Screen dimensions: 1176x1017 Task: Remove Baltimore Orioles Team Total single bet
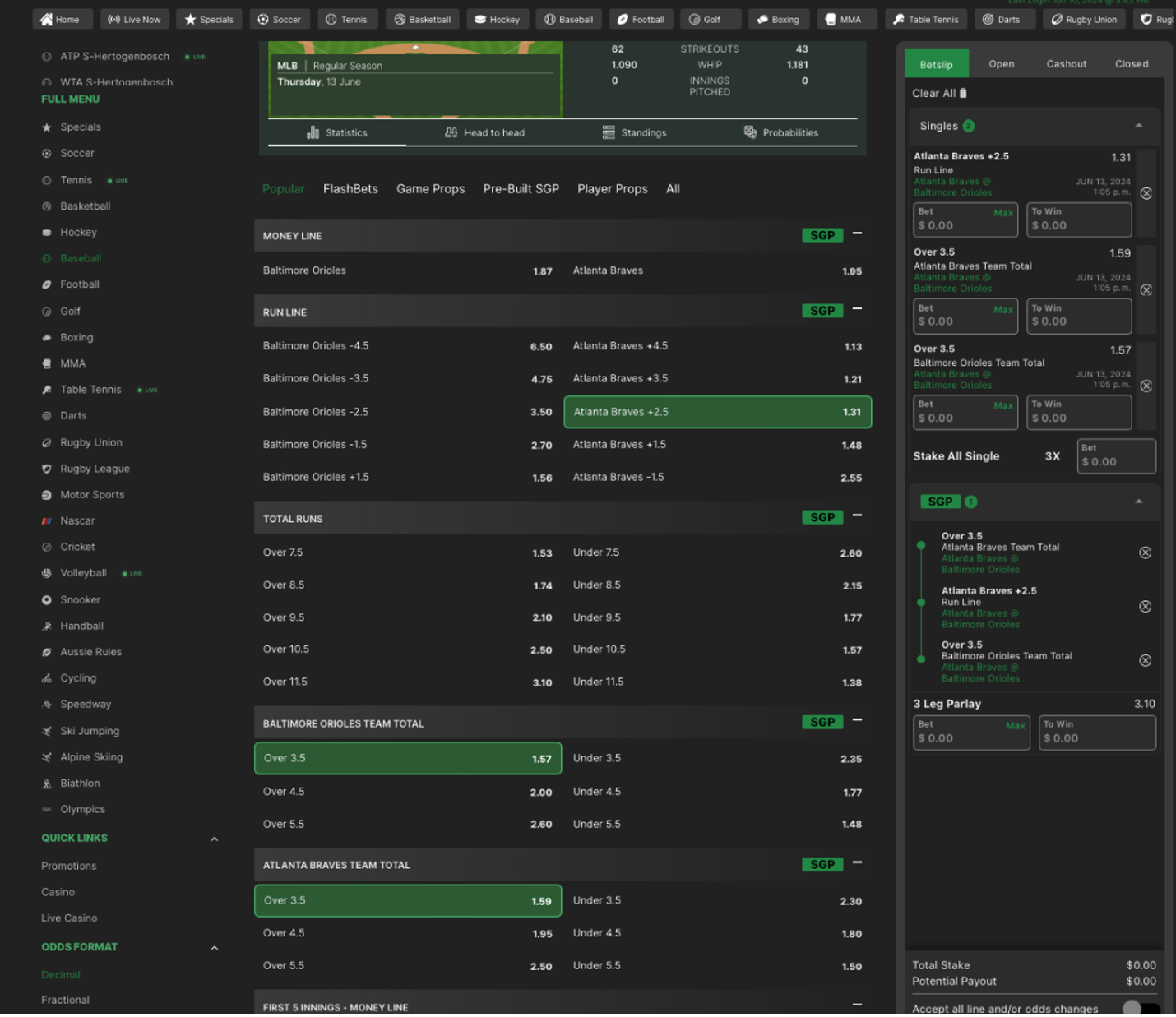tap(1146, 386)
